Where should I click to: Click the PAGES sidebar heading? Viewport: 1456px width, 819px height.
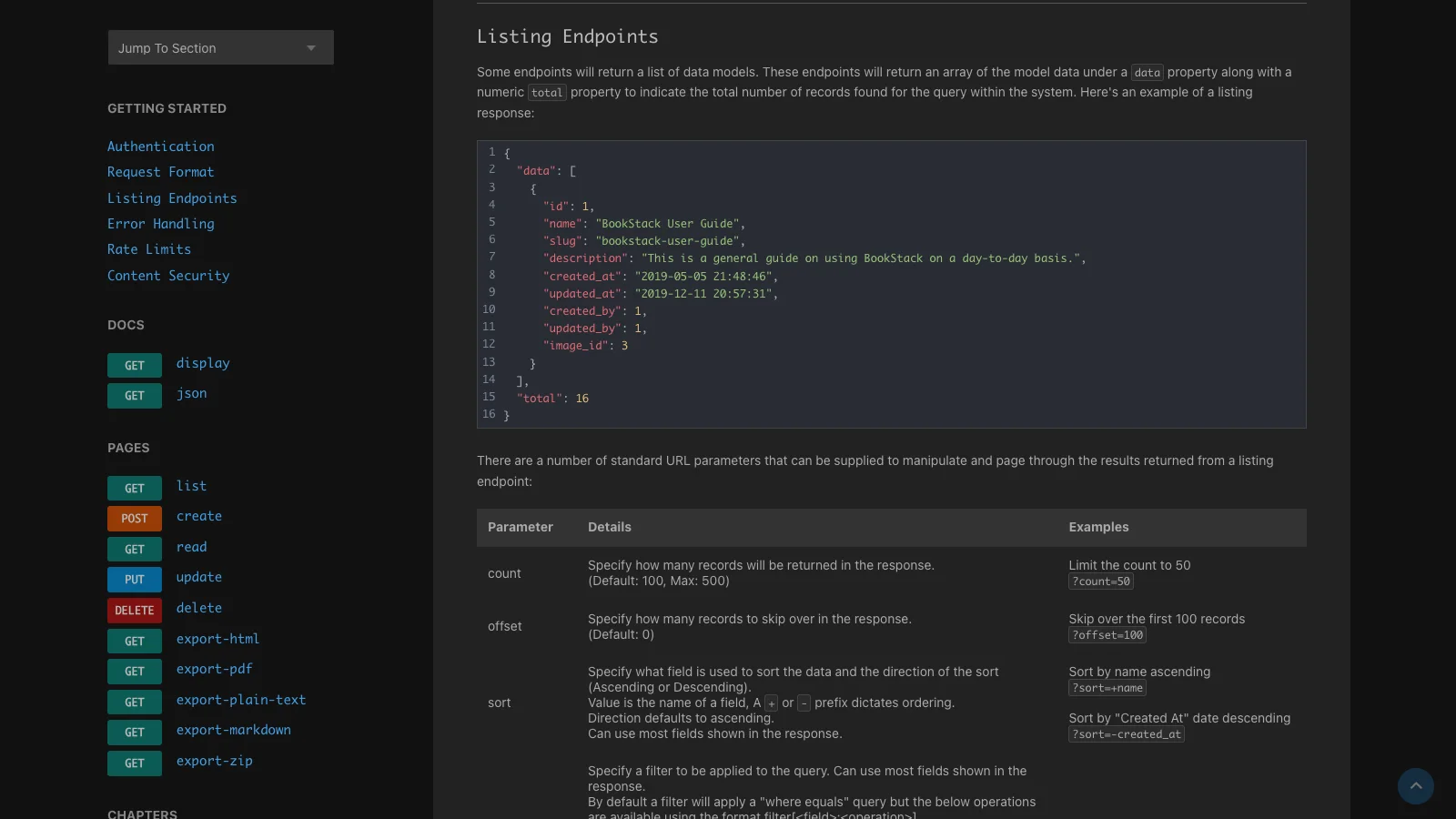point(128,448)
